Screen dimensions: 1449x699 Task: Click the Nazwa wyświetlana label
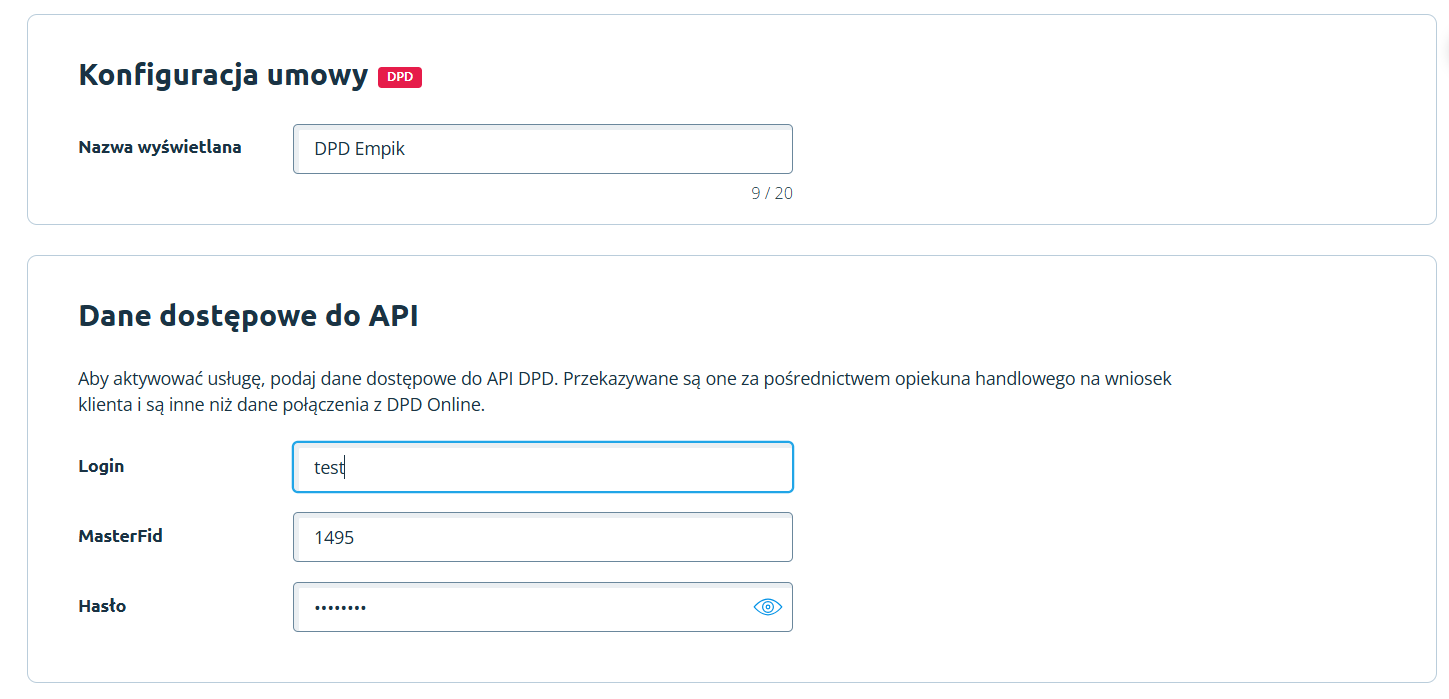tap(160, 147)
